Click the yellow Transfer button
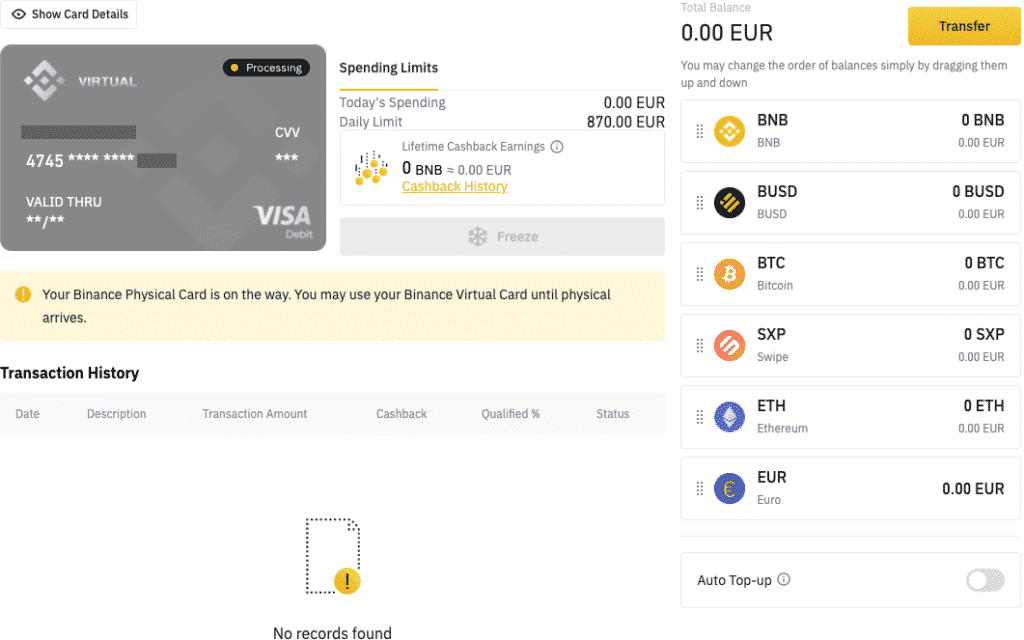The width and height of the screenshot is (1024, 640). 964,26
